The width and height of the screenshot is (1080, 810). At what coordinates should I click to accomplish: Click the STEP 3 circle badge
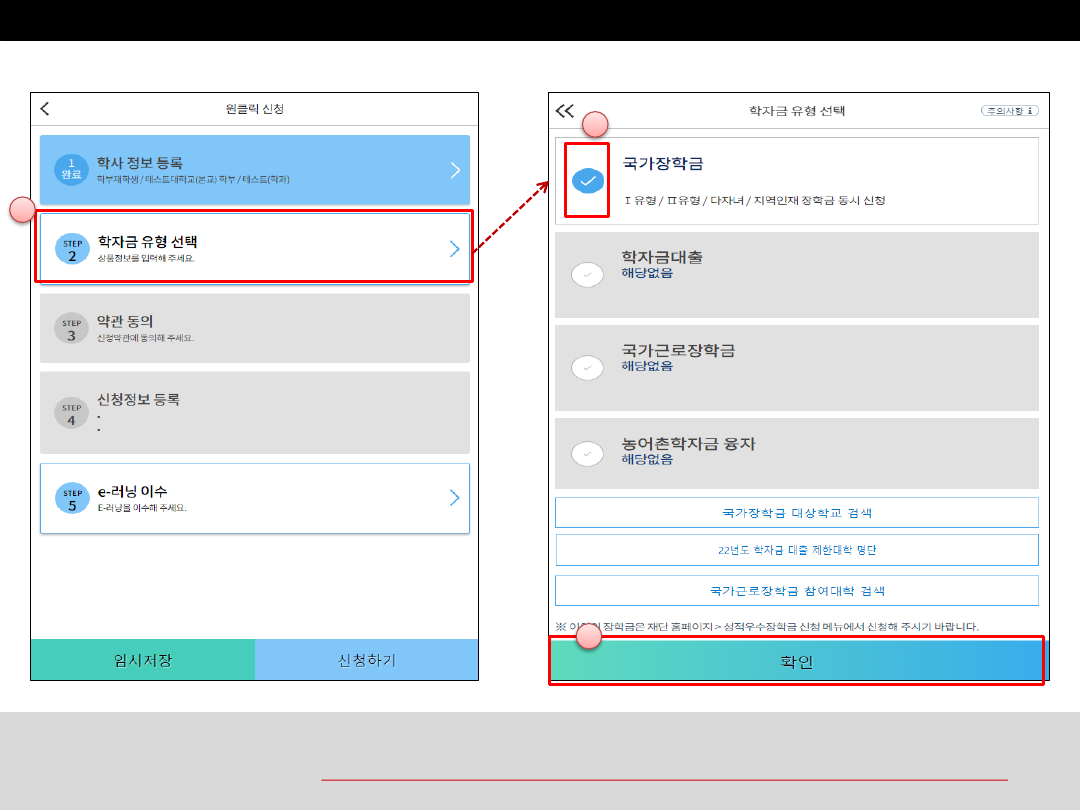(72, 329)
